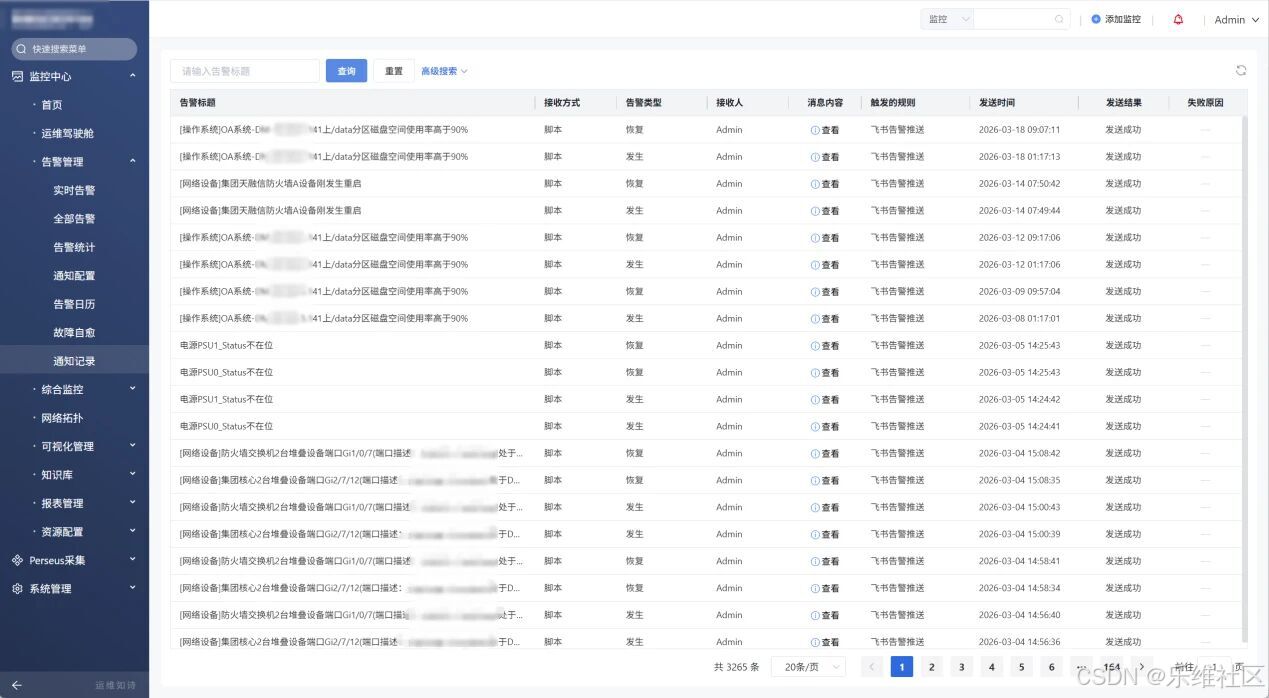Go to 全部告警 menu item

[74, 219]
